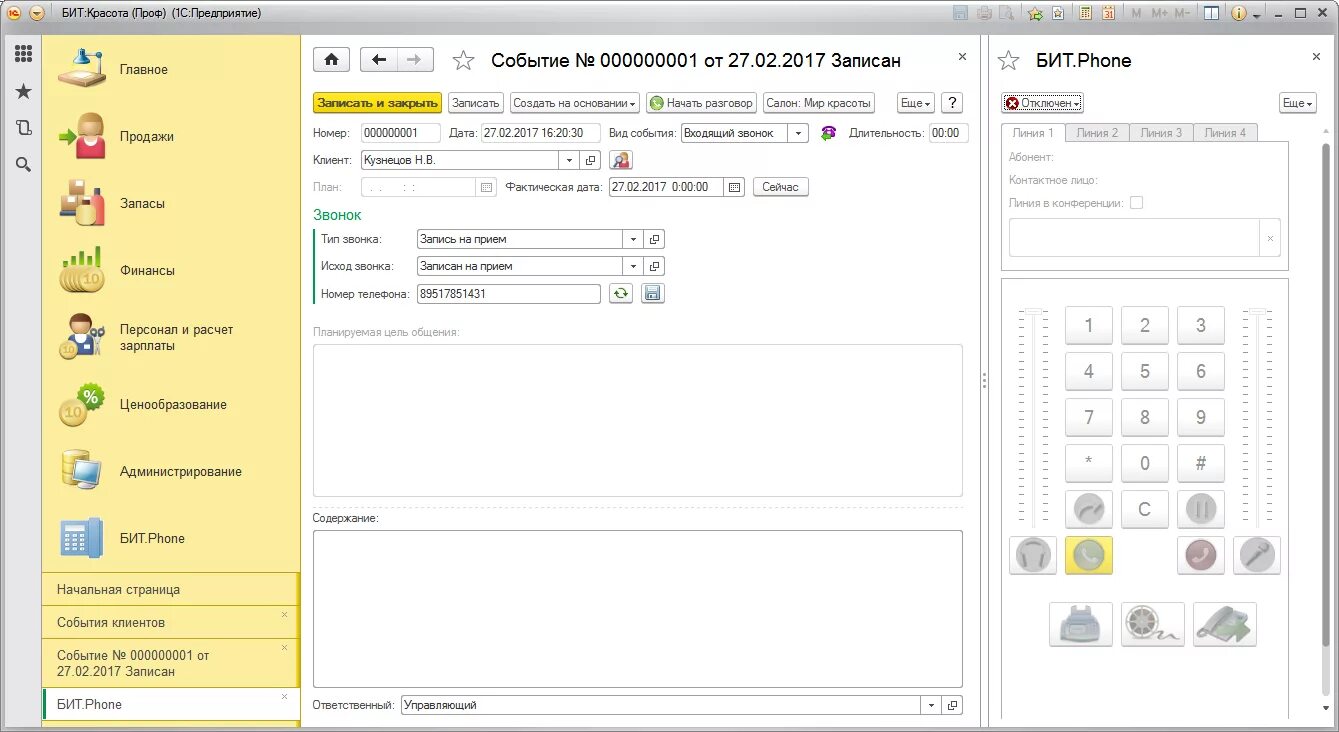Expand the Тип звонка dropdown
This screenshot has height=732, width=1339.
[x=633, y=239]
